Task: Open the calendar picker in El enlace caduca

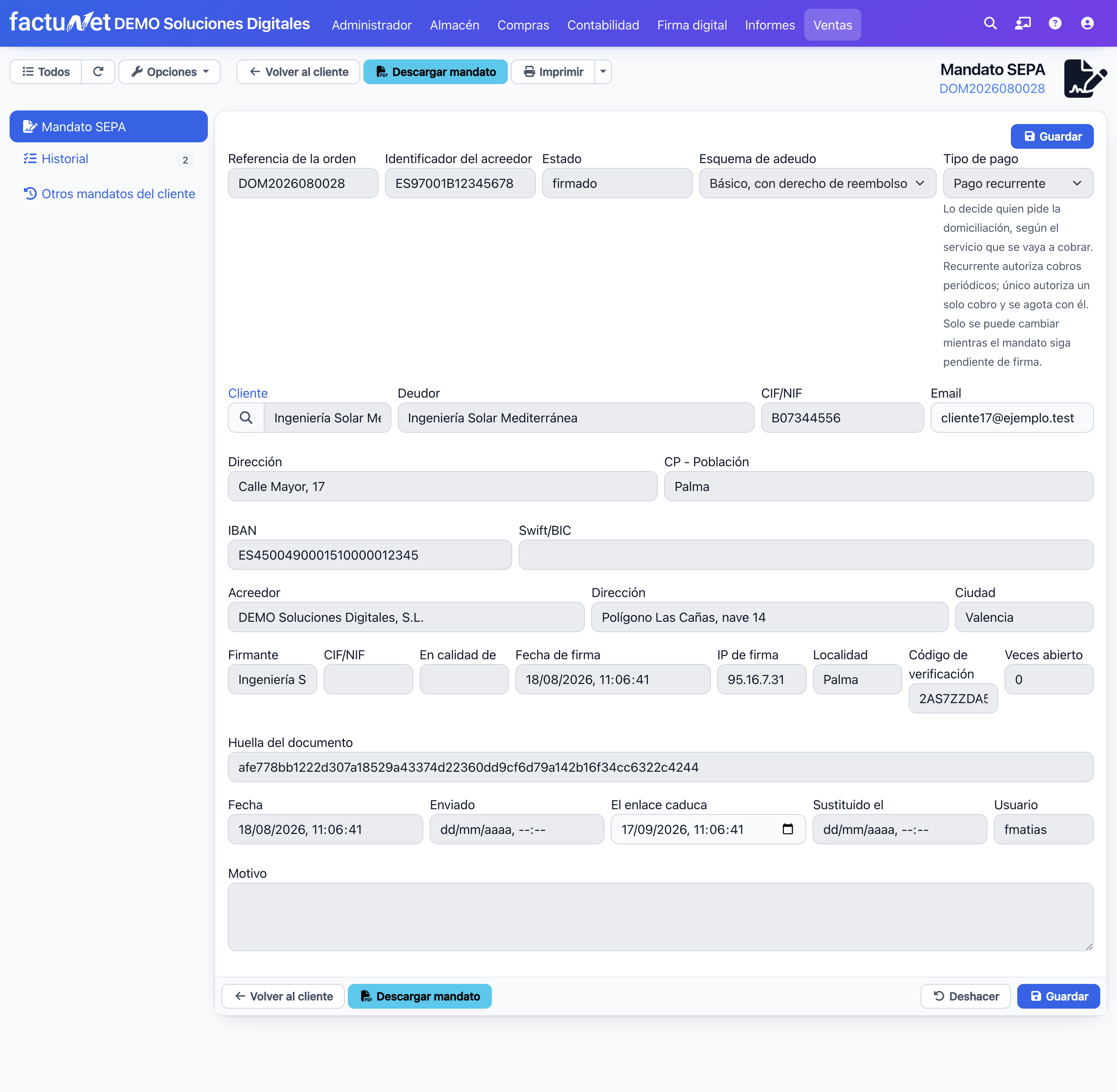Action: click(x=788, y=829)
